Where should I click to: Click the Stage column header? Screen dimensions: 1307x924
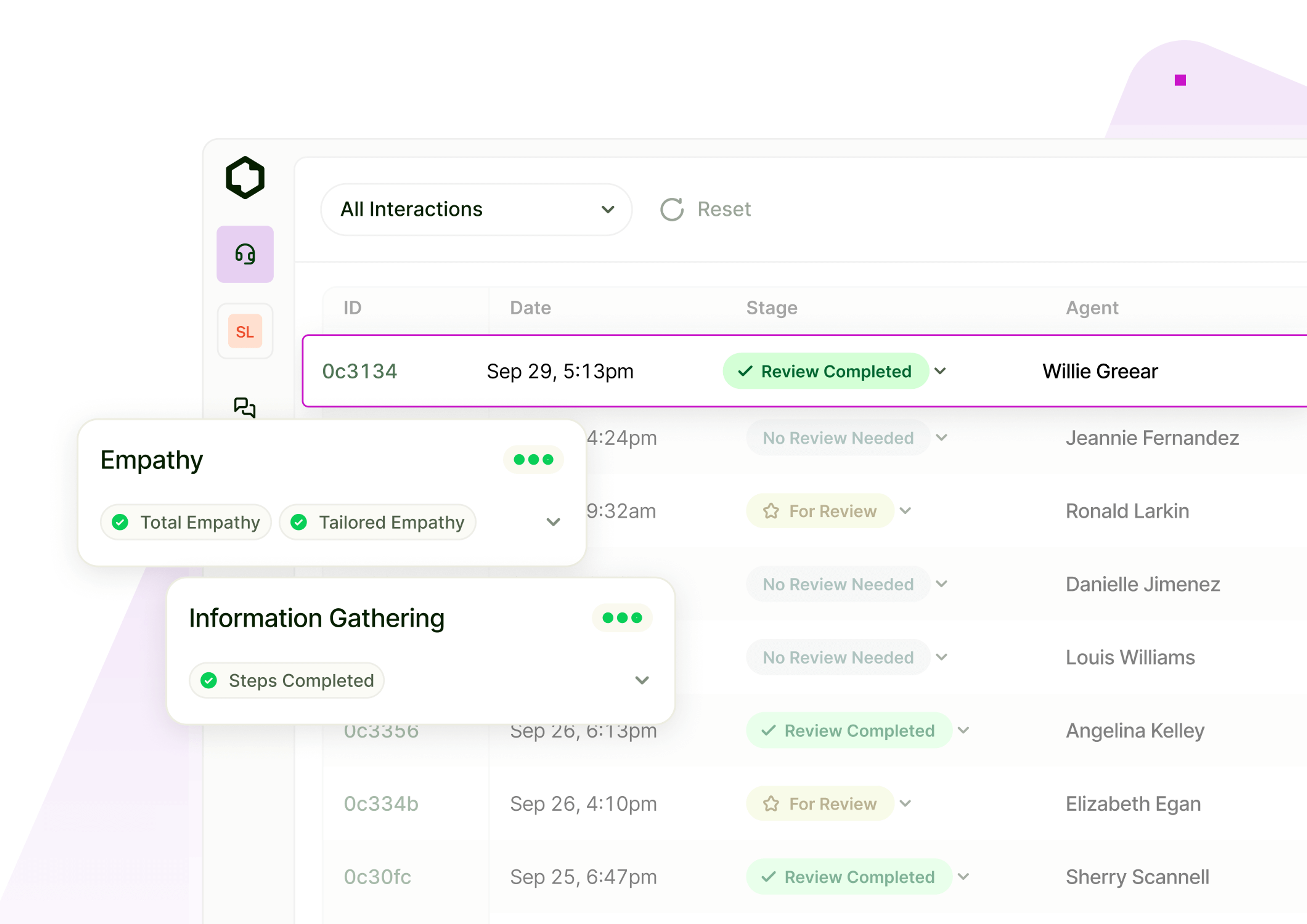(771, 308)
